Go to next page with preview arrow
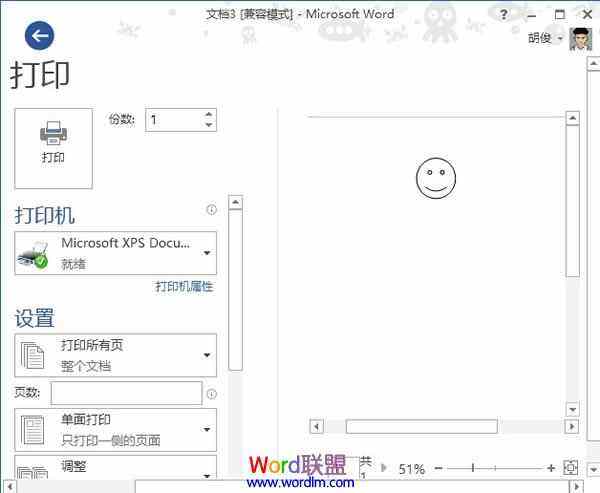 (384, 468)
